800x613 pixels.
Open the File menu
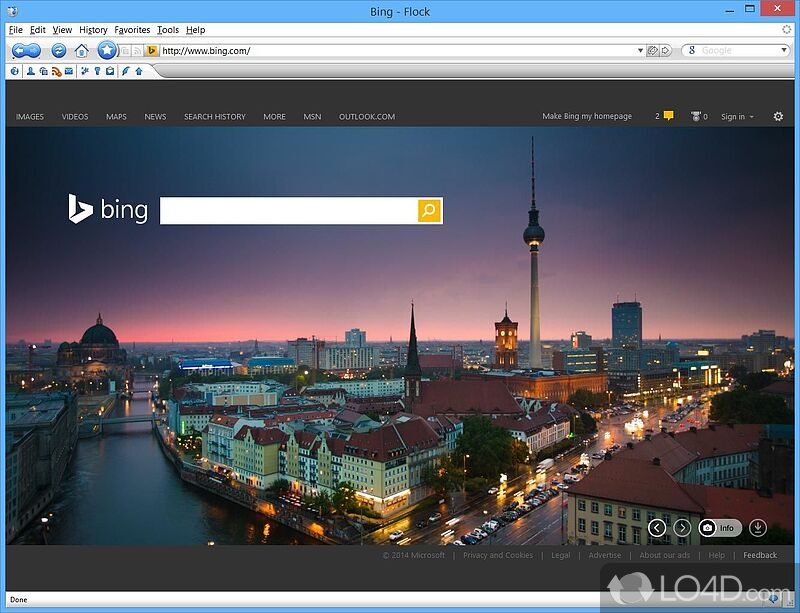tap(16, 30)
